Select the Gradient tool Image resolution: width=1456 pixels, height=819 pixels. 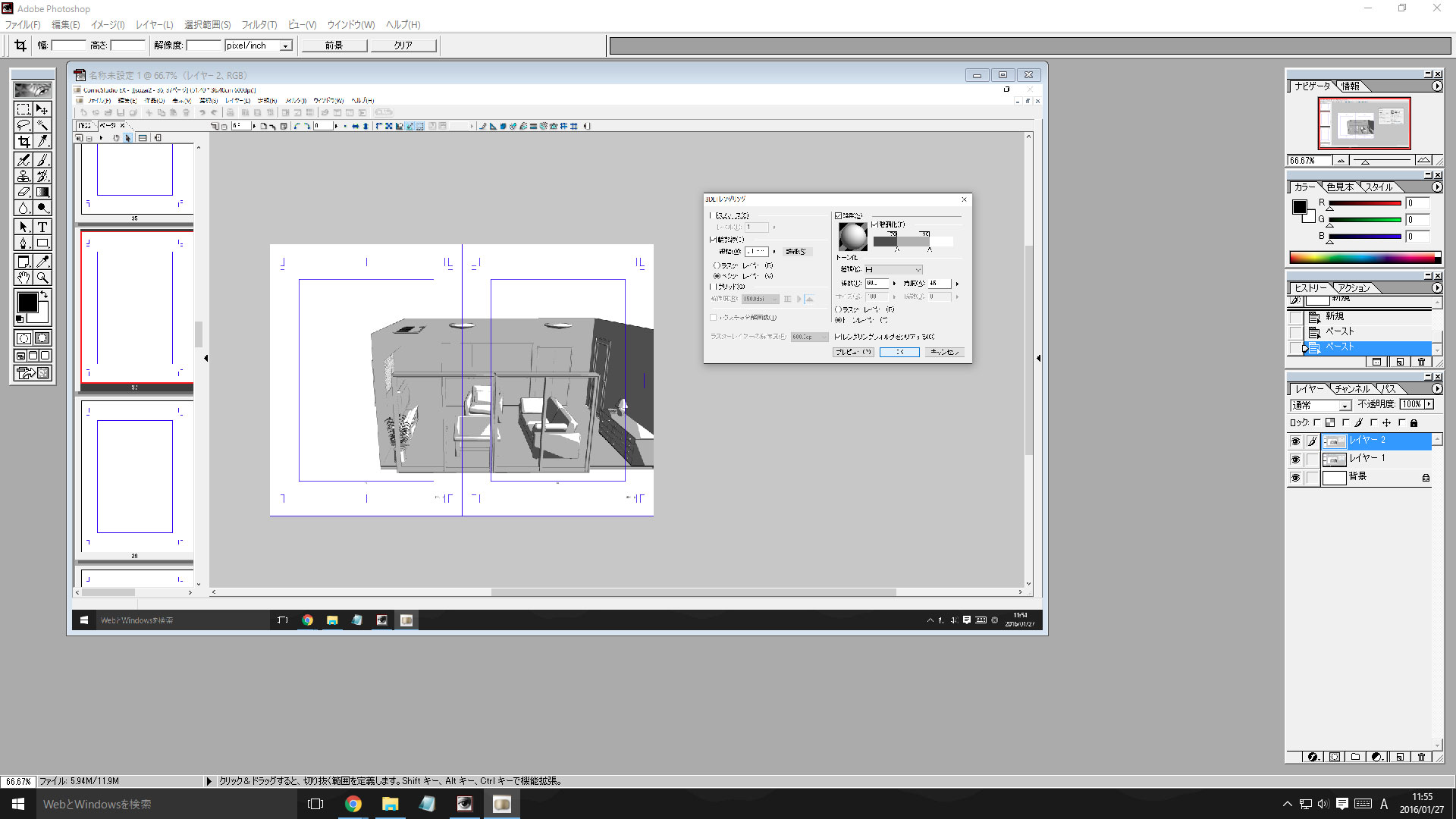[x=42, y=193]
